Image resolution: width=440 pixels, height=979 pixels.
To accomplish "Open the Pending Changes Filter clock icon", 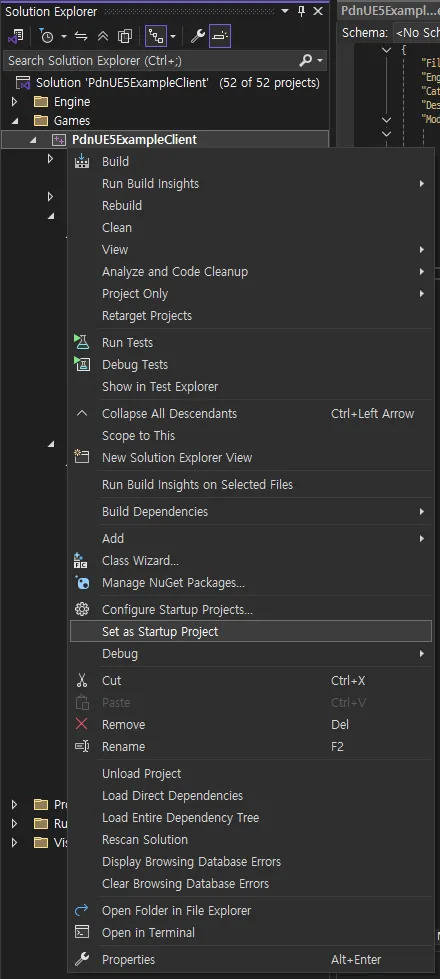I will [x=47, y=36].
